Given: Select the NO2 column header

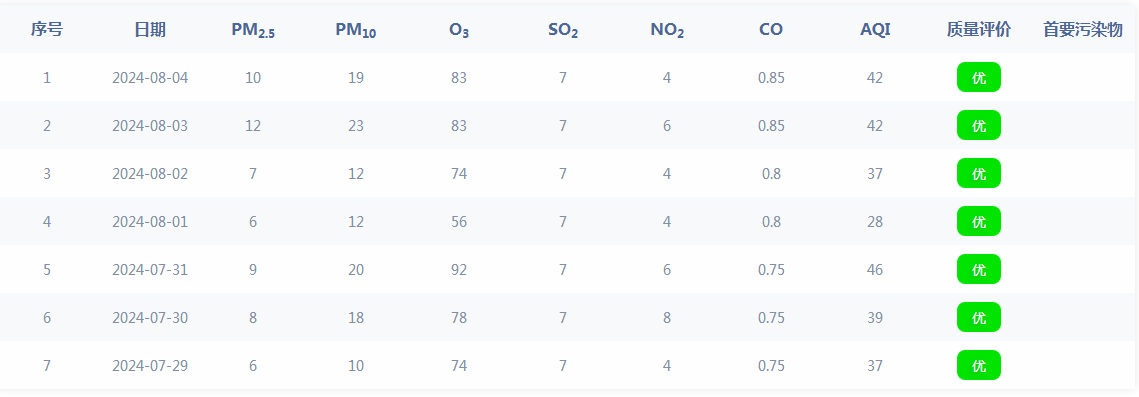Looking at the screenshot, I should click(x=667, y=30).
